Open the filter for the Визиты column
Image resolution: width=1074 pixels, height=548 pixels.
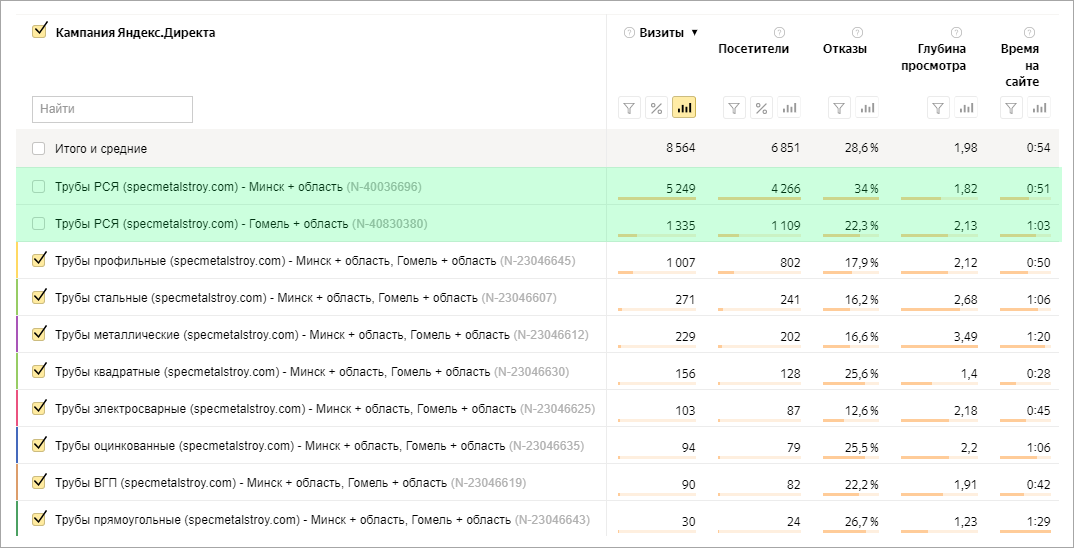629,108
